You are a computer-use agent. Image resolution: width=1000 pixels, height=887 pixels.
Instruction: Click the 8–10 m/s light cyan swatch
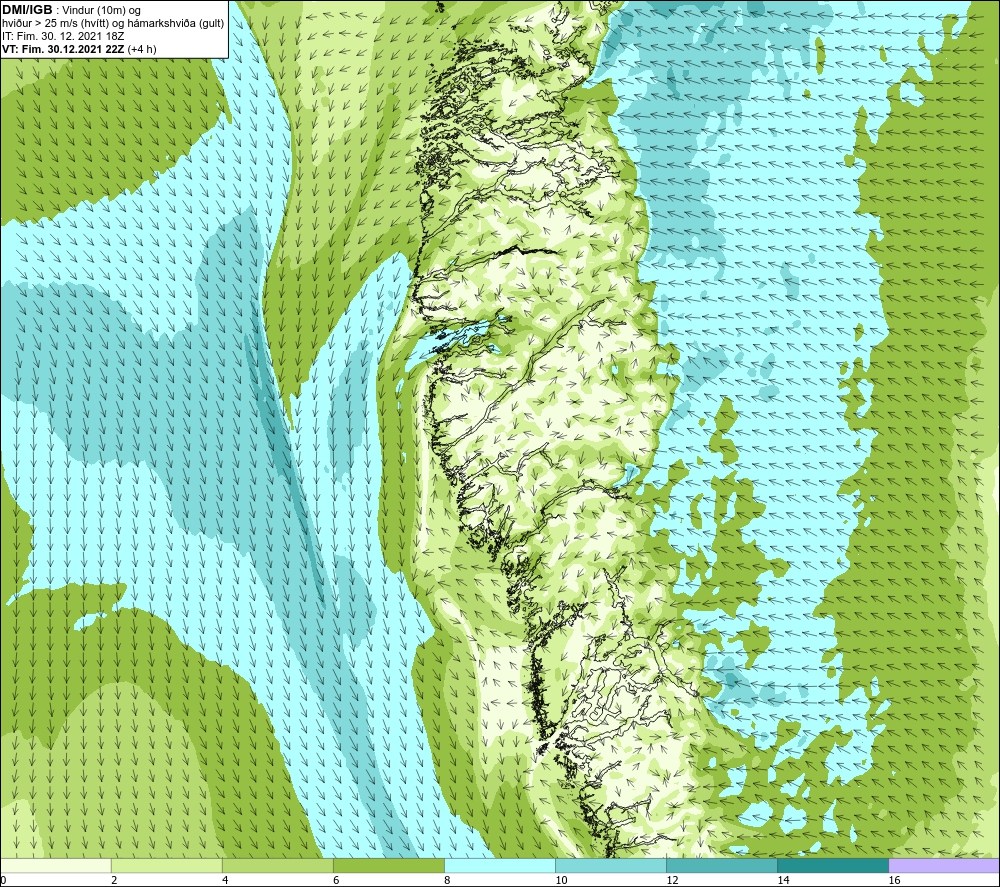click(500, 865)
